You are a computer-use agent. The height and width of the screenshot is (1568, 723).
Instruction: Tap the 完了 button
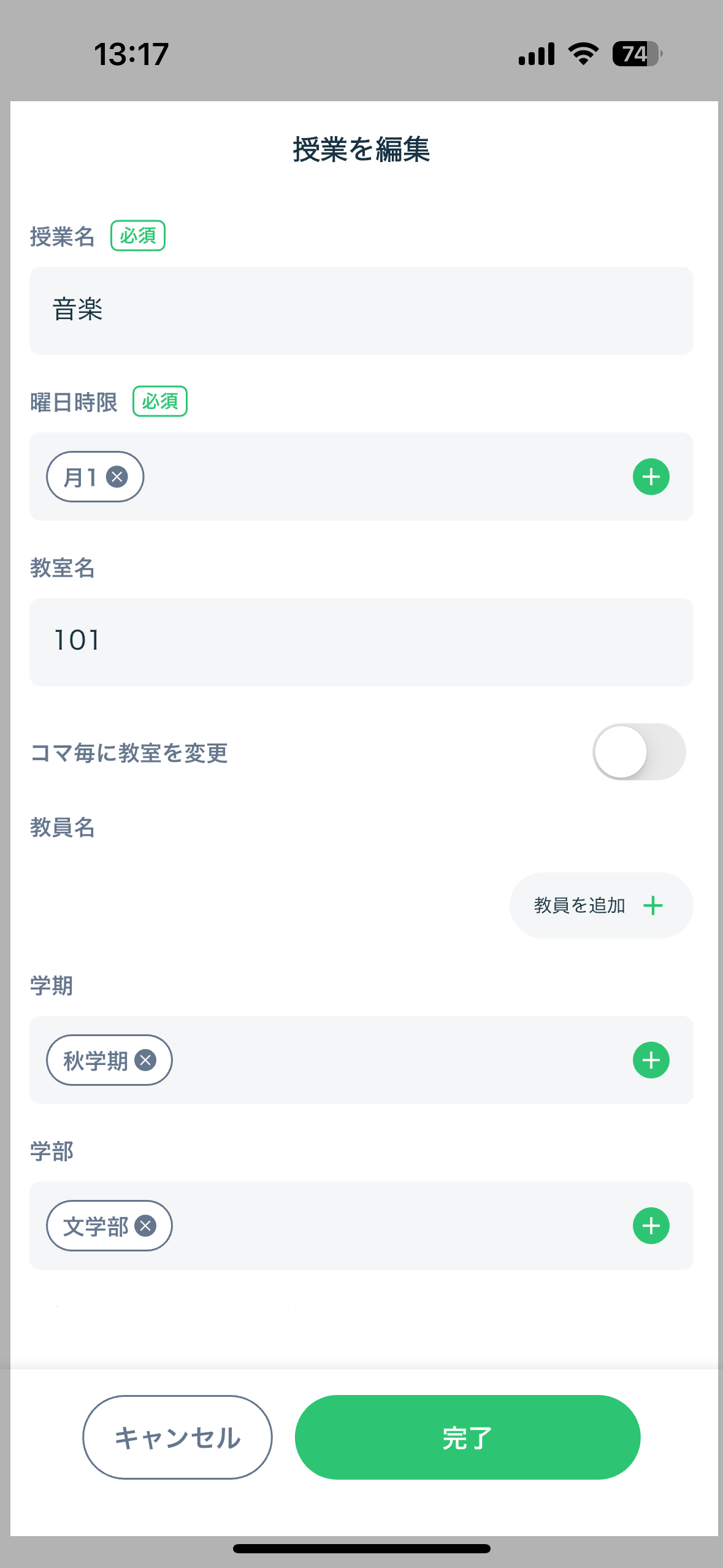coord(467,1437)
